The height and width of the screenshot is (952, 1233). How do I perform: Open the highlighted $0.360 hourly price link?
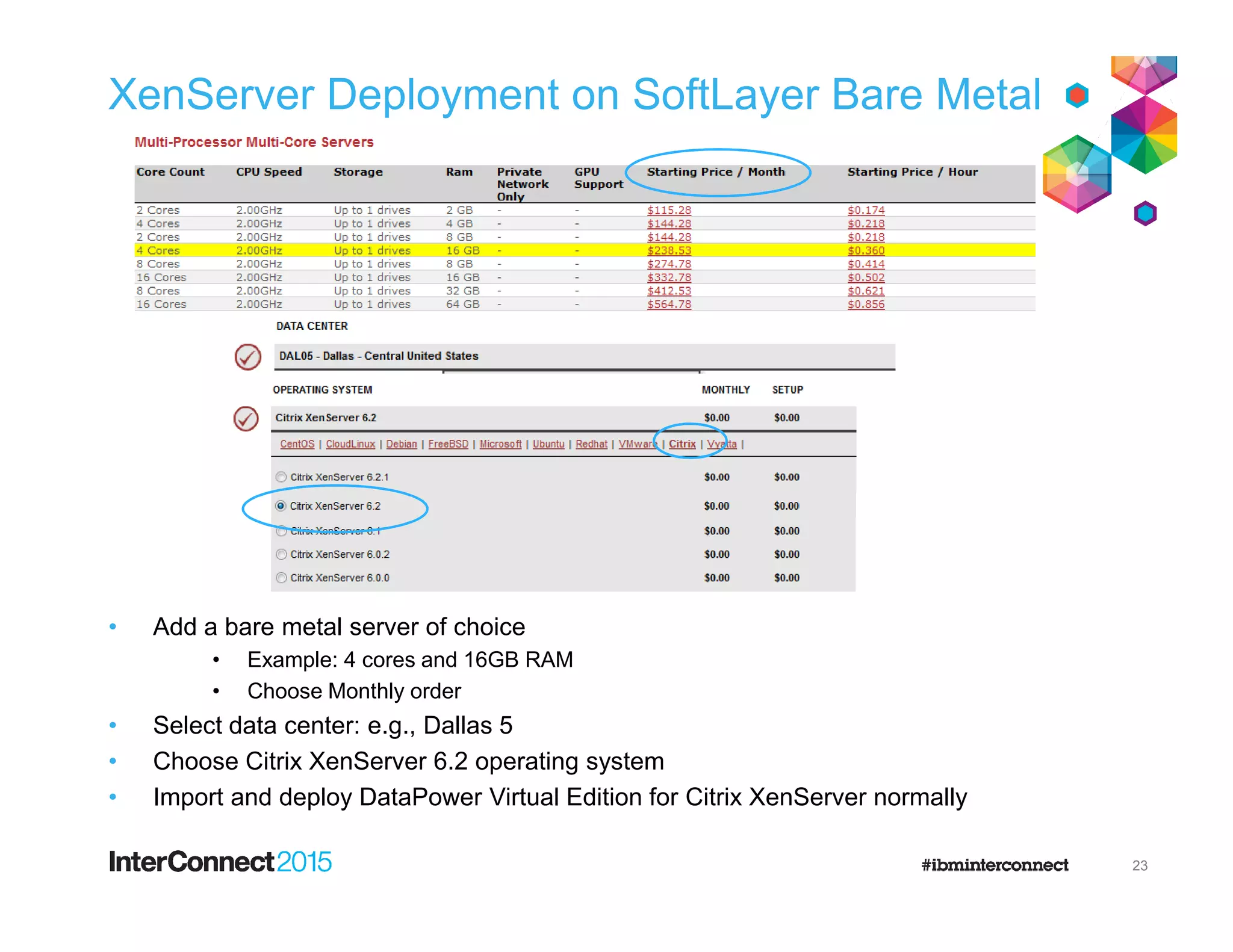(x=866, y=250)
